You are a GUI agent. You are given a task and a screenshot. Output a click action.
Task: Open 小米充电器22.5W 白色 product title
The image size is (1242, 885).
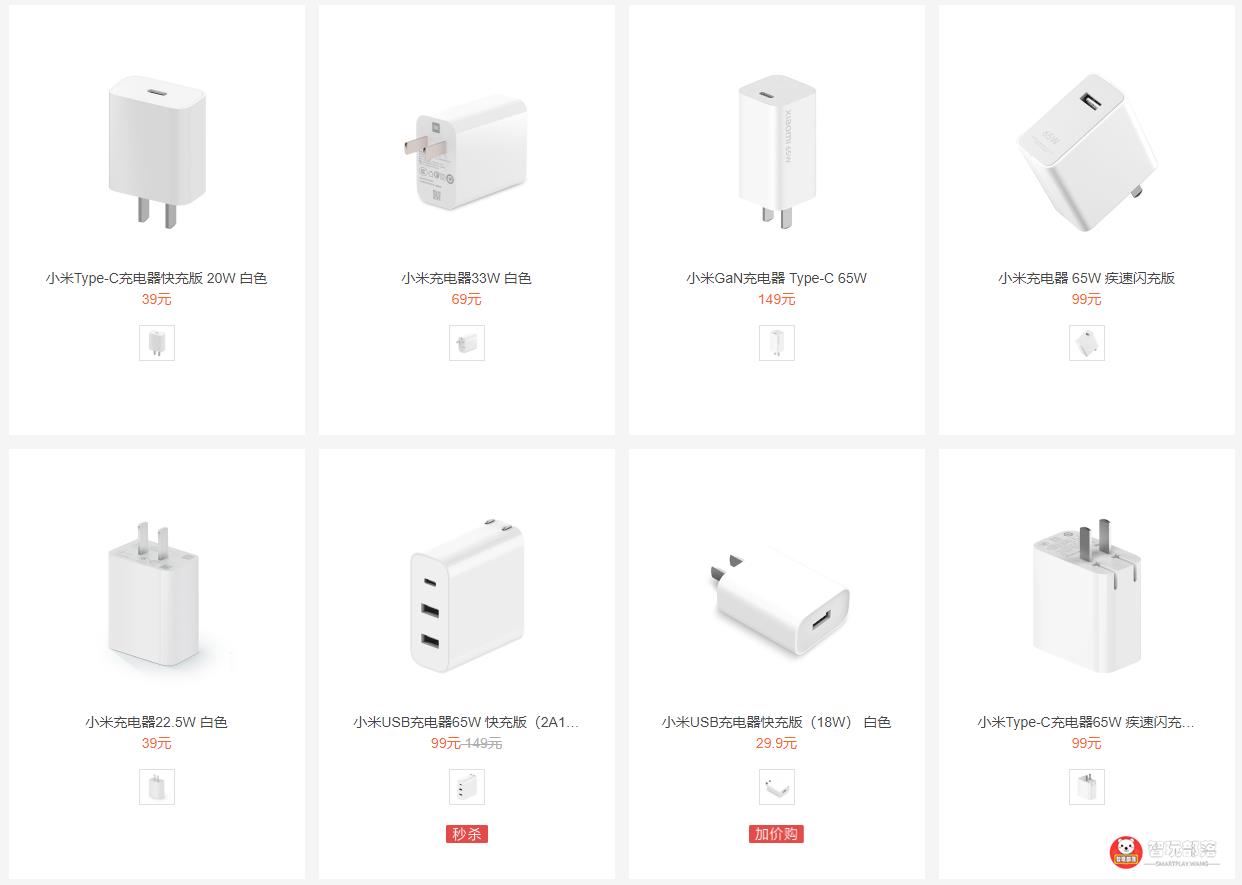pos(157,722)
